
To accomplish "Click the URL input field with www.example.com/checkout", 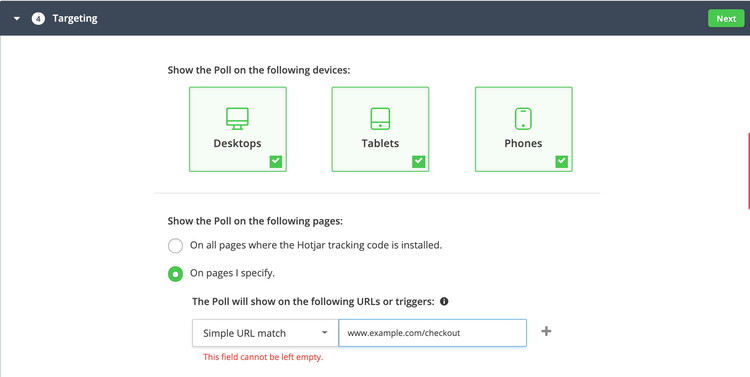I will 432,333.
